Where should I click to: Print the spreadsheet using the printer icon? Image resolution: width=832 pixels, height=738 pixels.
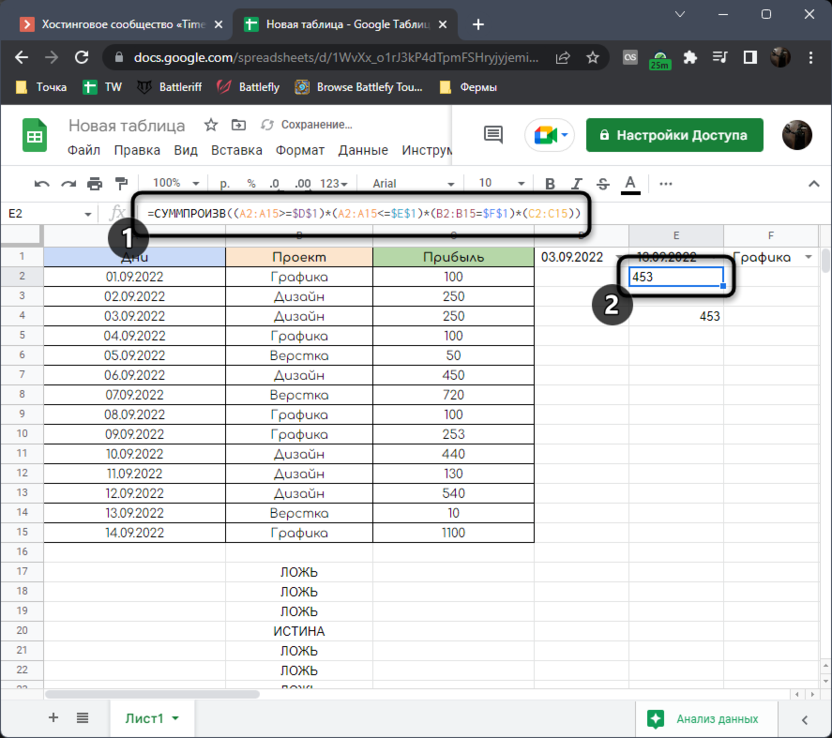coord(95,184)
